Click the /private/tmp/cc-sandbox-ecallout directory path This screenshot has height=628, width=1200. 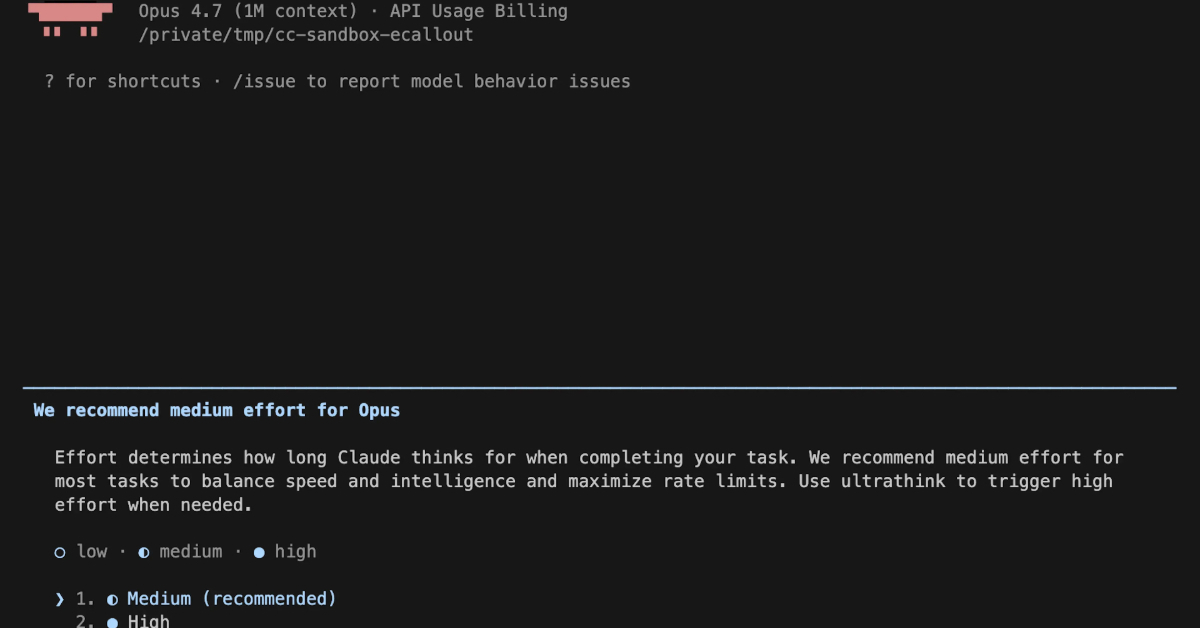[306, 35]
